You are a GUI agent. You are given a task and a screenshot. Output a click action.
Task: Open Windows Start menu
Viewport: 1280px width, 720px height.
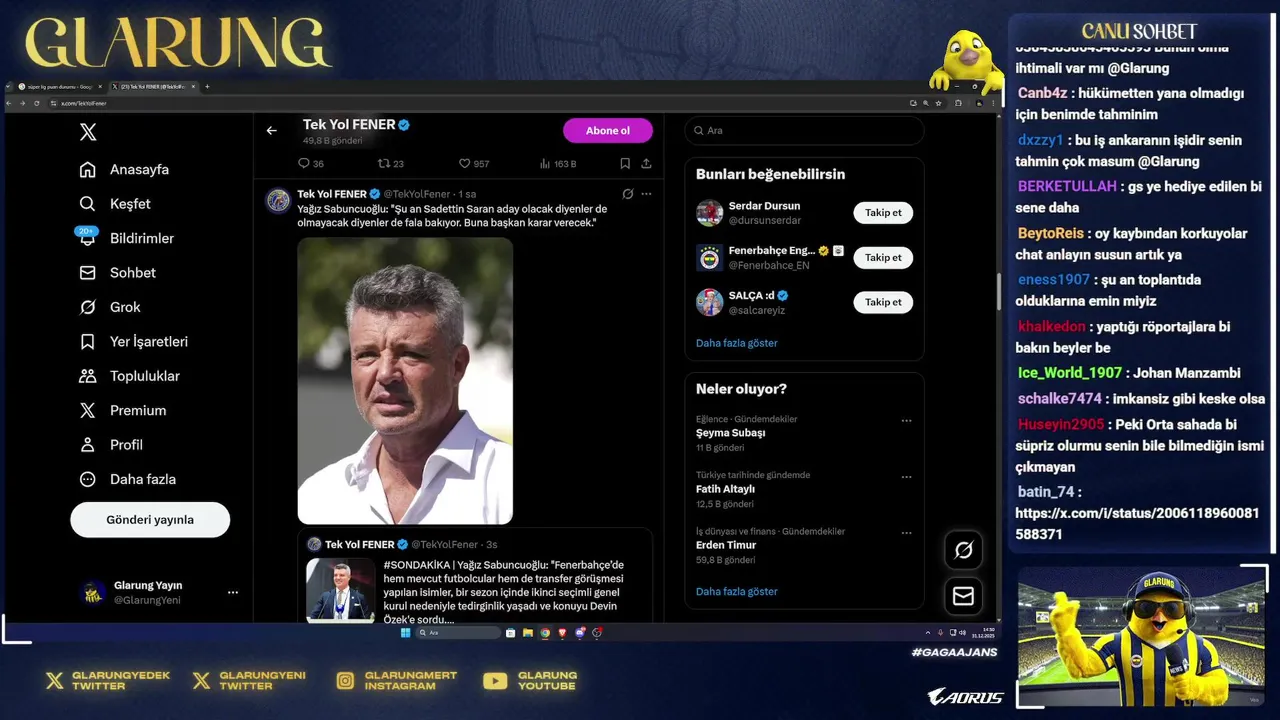point(405,633)
